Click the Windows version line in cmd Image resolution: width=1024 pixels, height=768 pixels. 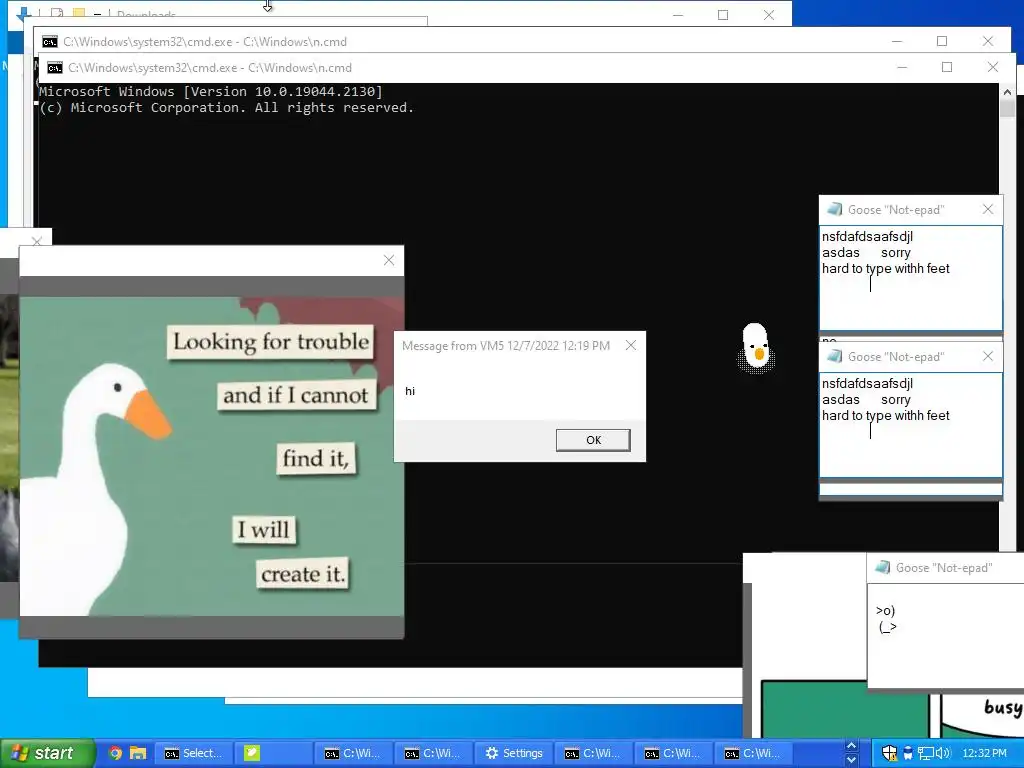pyautogui.click(x=210, y=91)
